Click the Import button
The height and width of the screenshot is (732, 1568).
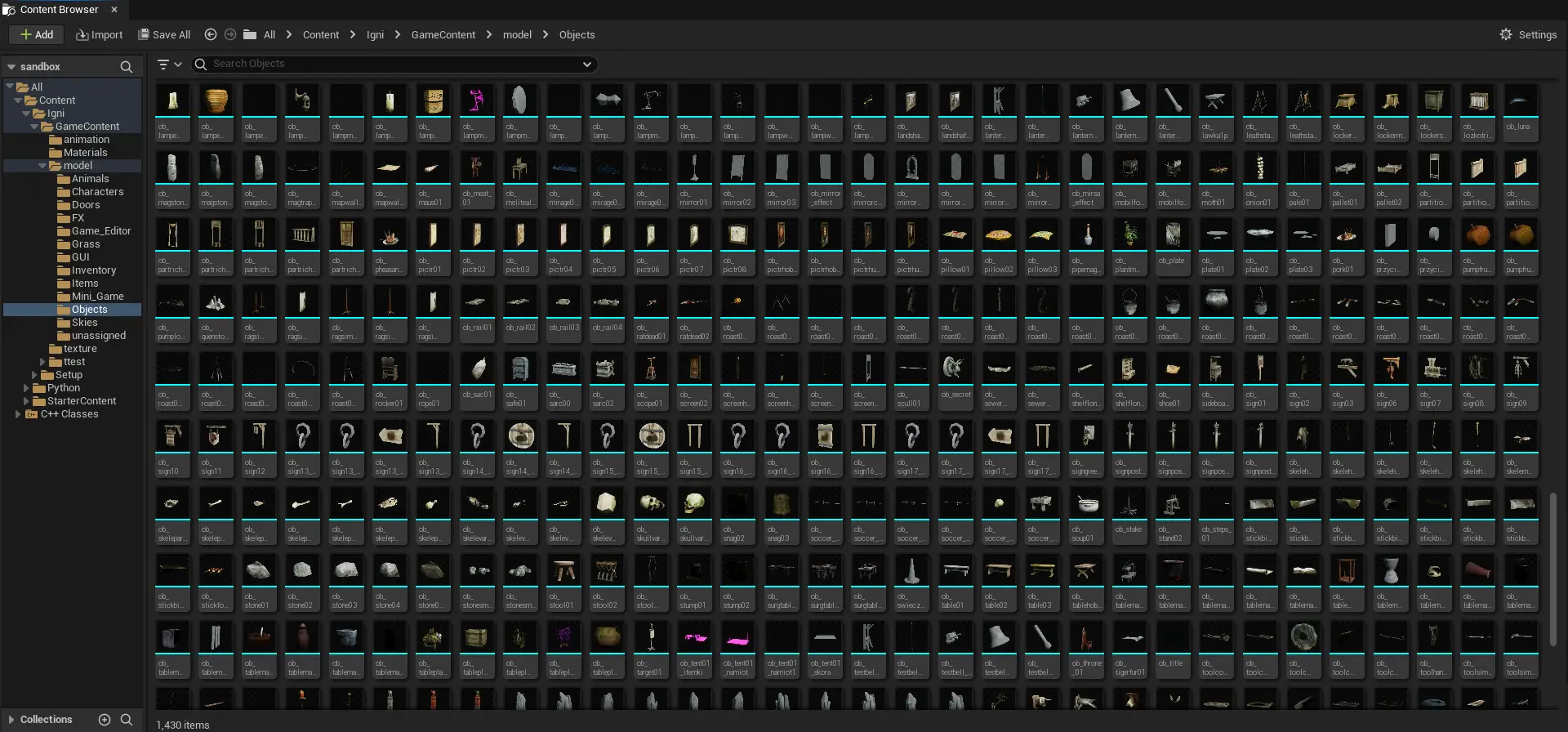pyautogui.click(x=99, y=34)
